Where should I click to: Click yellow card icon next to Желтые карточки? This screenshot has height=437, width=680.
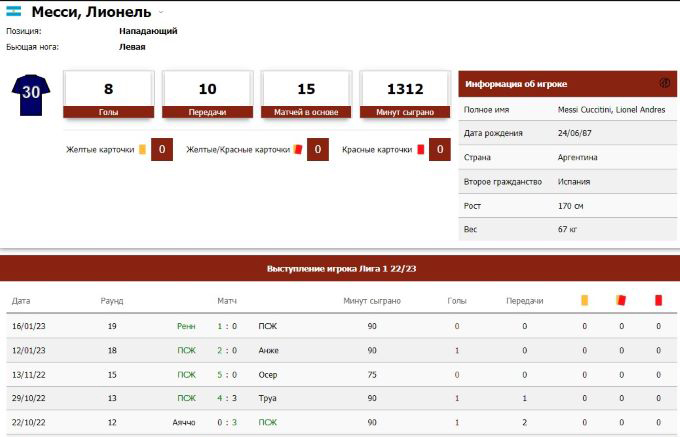[x=142, y=149]
